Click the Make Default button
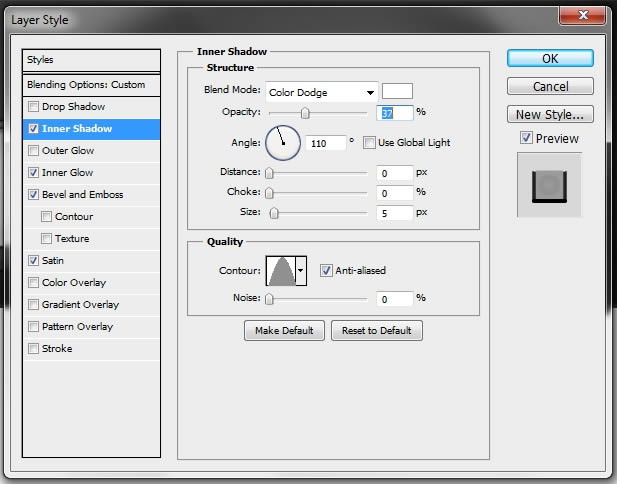Viewport: 617px width, 484px height. click(x=284, y=331)
